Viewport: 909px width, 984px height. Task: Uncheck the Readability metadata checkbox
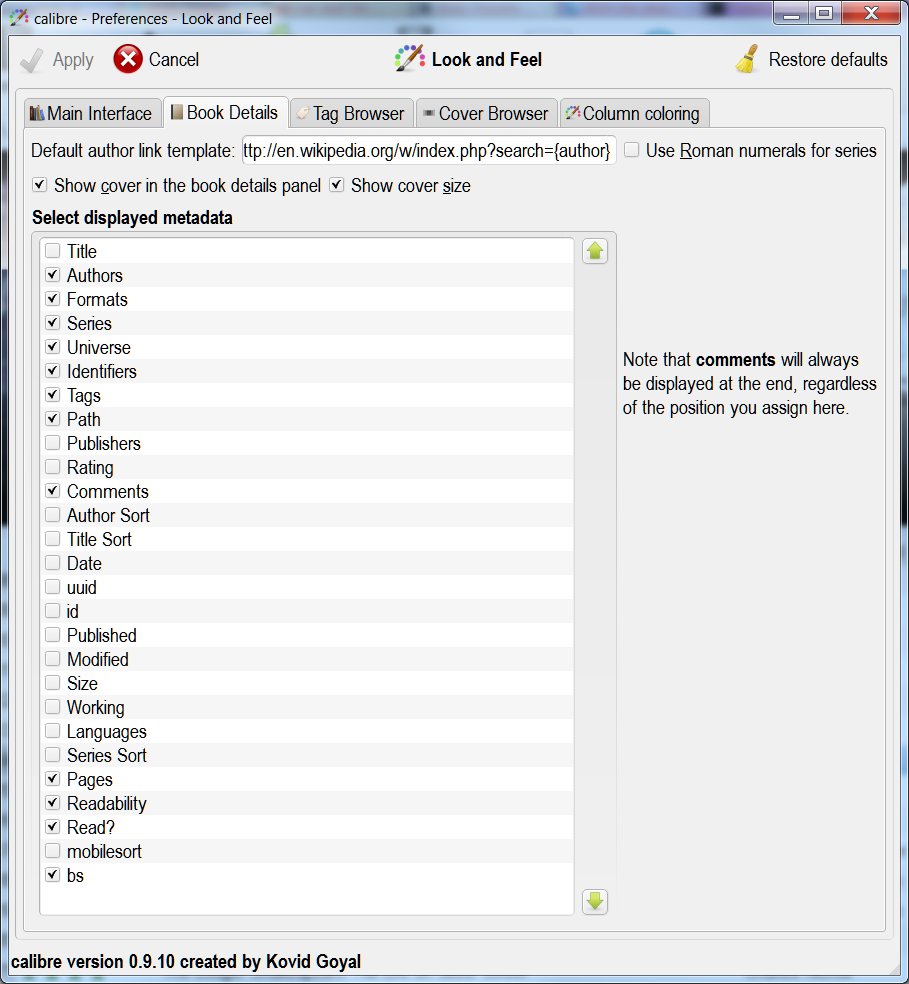53,803
